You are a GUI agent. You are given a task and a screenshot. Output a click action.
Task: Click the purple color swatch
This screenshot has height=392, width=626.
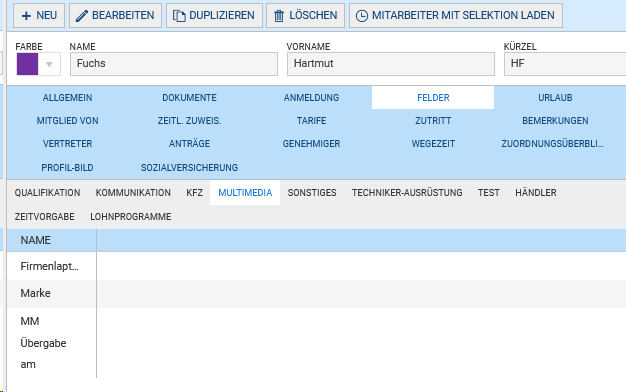(x=28, y=64)
